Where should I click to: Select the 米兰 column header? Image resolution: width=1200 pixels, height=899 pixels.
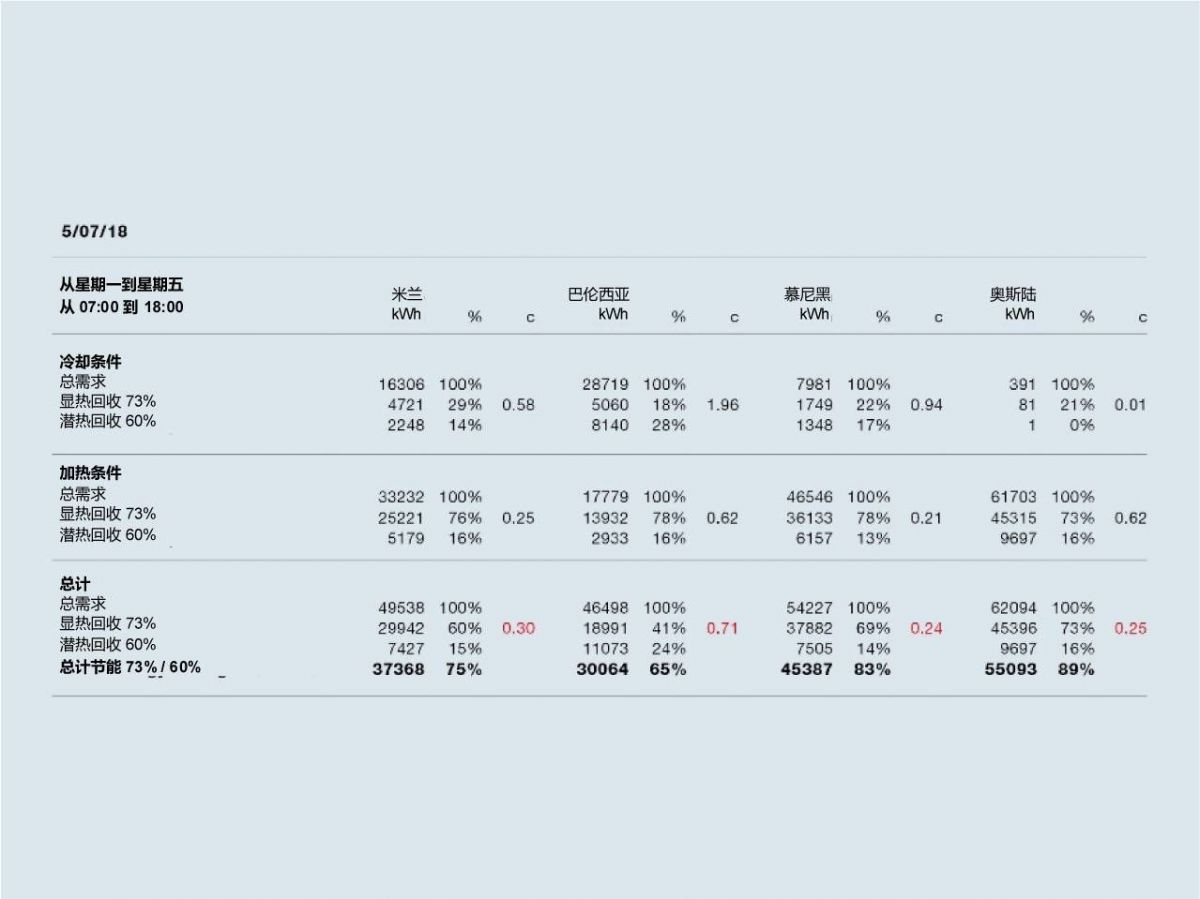[x=406, y=294]
